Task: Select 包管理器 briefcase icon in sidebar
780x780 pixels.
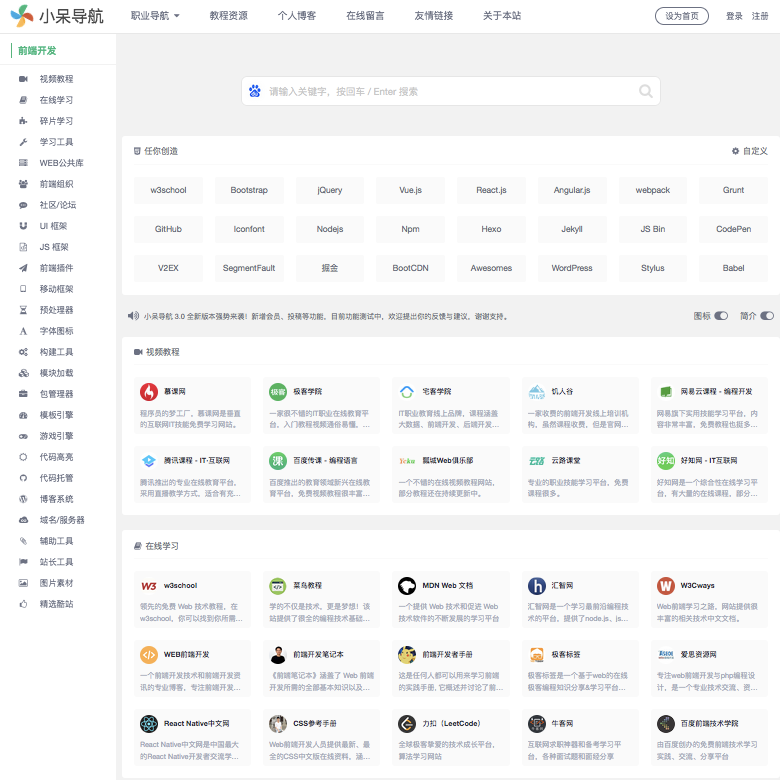Action: [23, 394]
